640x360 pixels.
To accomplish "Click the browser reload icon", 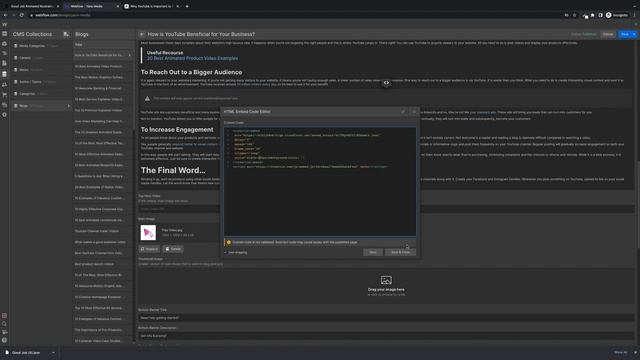I will point(22,15).
